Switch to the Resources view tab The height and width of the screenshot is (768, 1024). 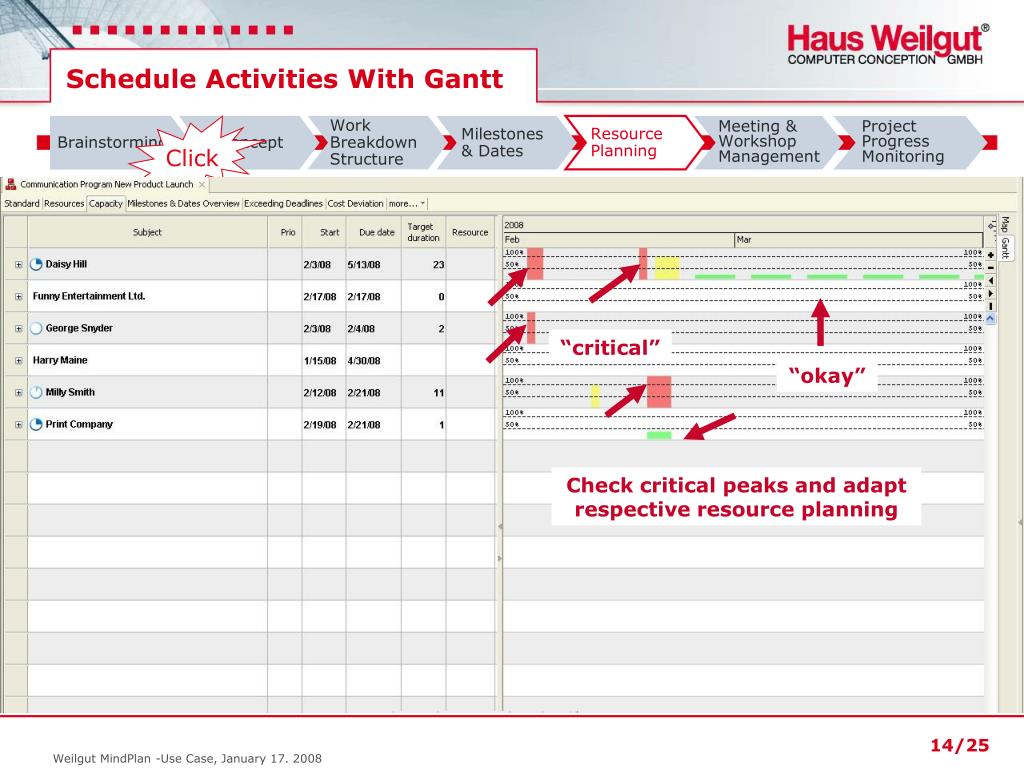pyautogui.click(x=64, y=204)
